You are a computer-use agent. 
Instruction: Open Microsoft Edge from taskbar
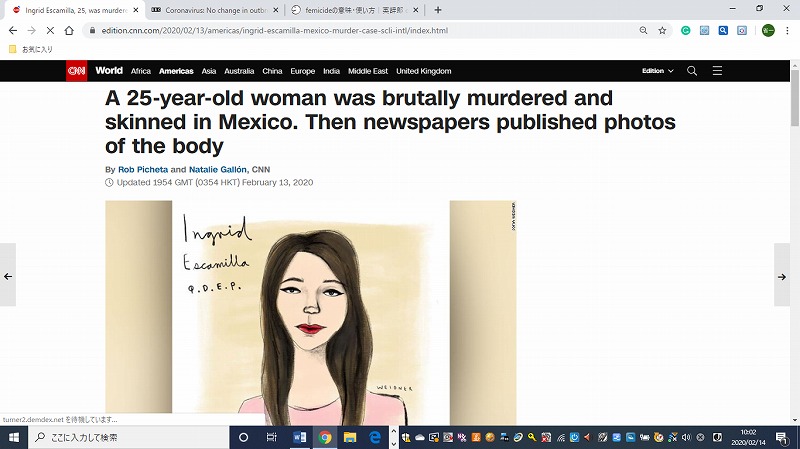pyautogui.click(x=375, y=437)
